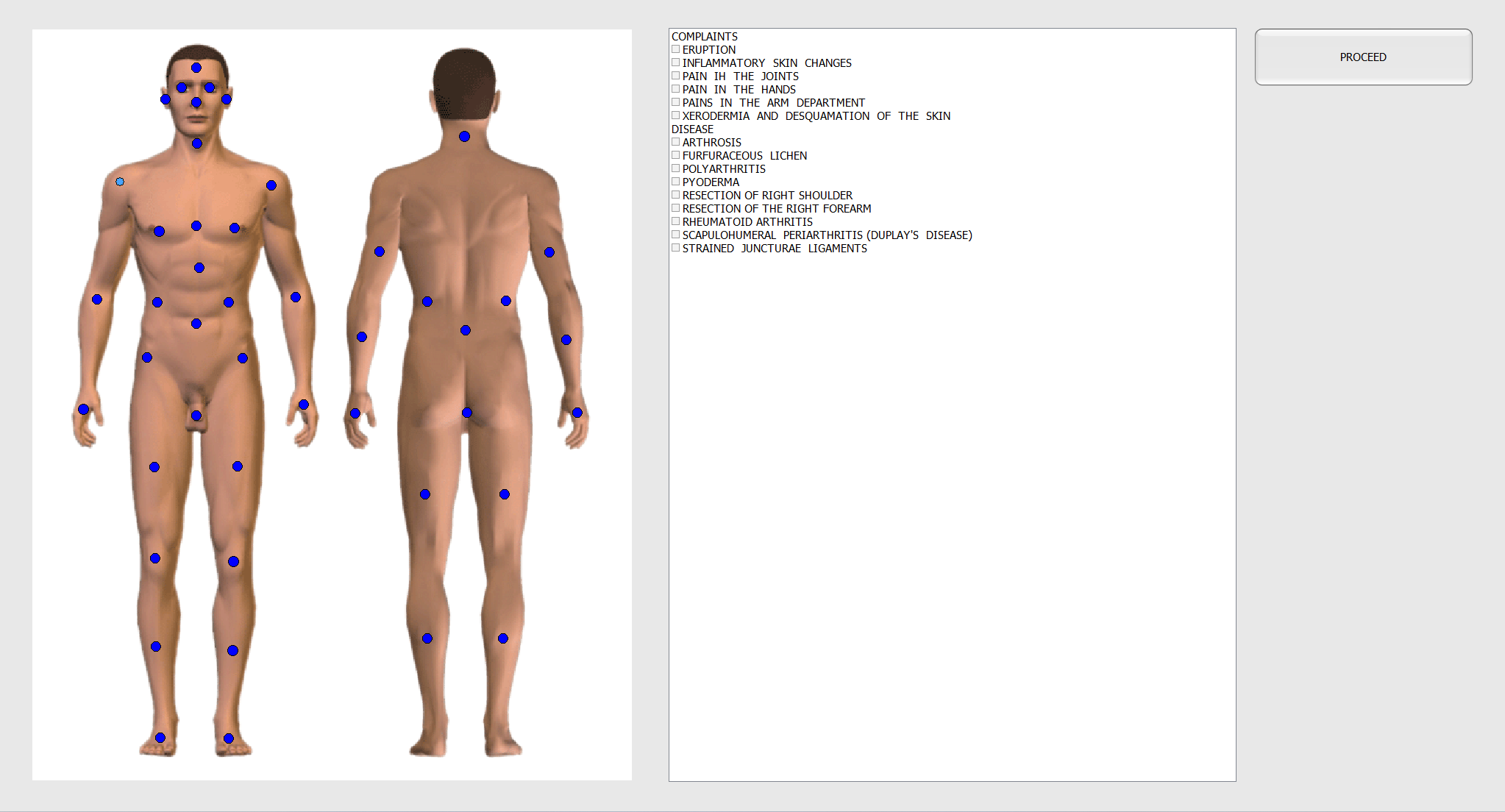1505x812 pixels.
Task: Check INFLAMMATORY SKIN CHANGES option
Action: [675, 63]
